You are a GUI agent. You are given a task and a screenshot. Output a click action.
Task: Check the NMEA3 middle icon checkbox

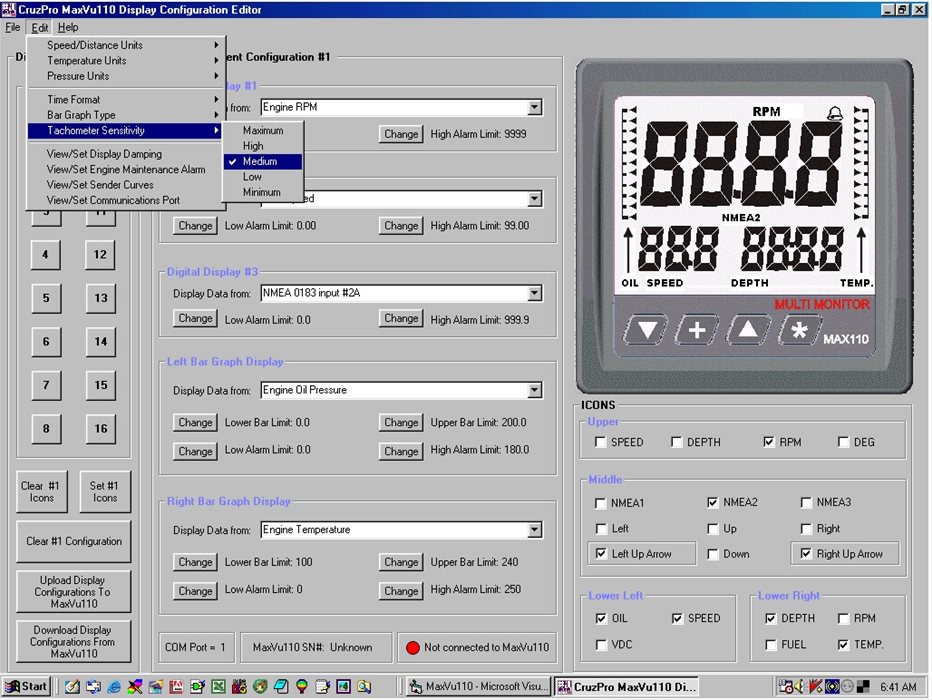pos(806,502)
